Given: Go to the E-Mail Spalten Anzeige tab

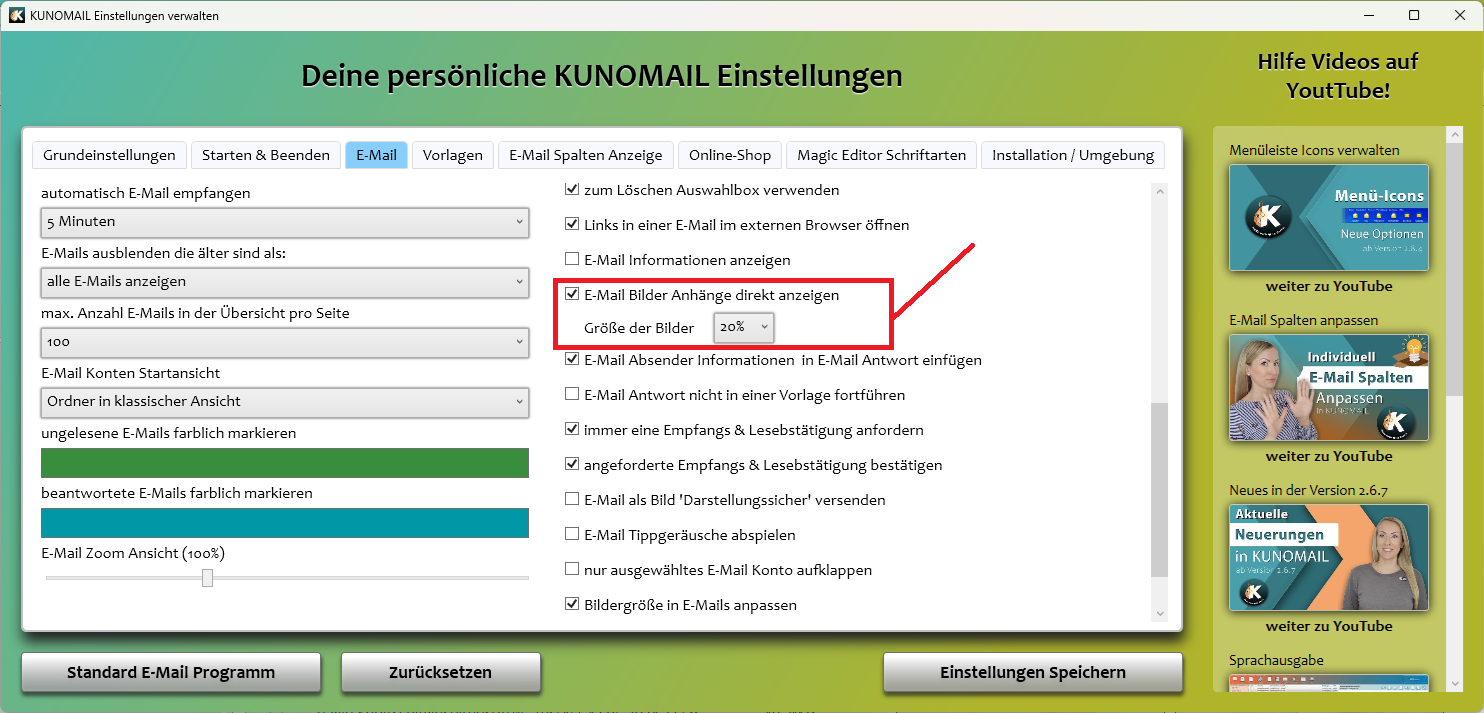Looking at the screenshot, I should coord(586,155).
